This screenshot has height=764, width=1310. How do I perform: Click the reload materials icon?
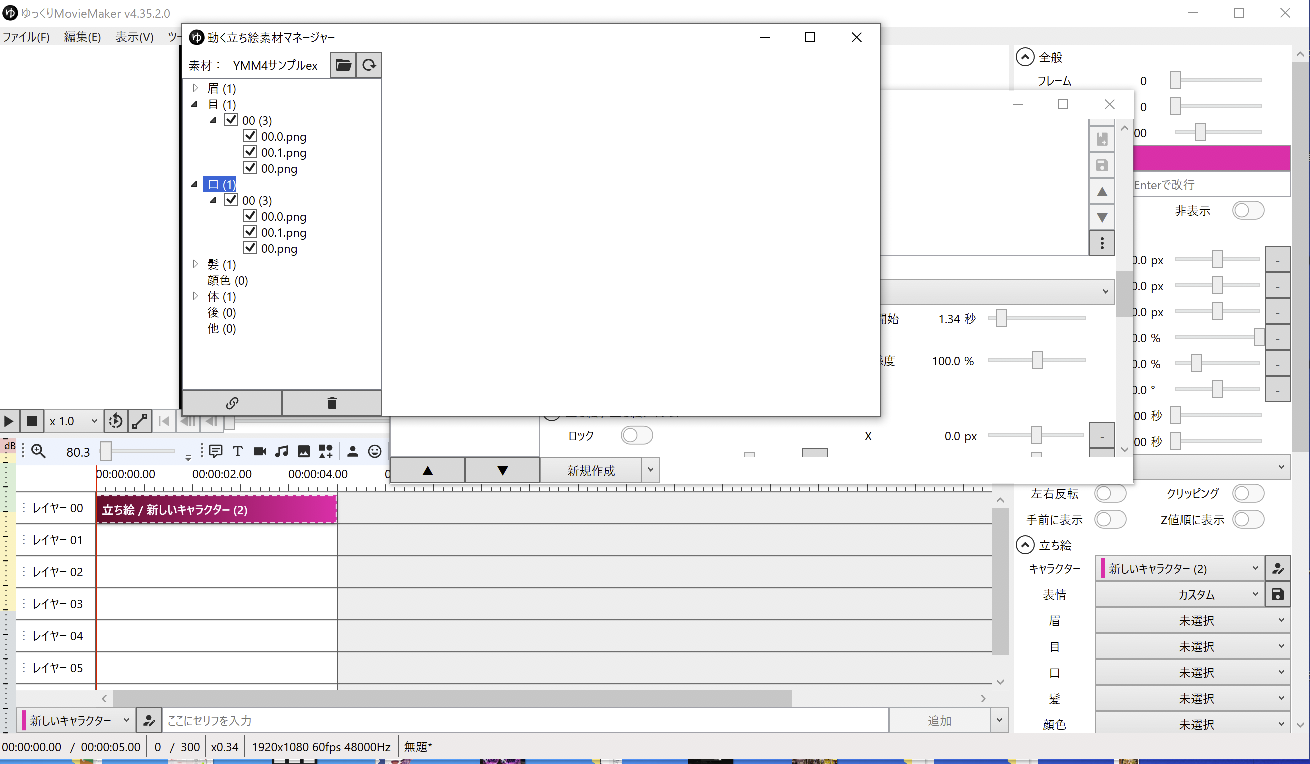369,65
